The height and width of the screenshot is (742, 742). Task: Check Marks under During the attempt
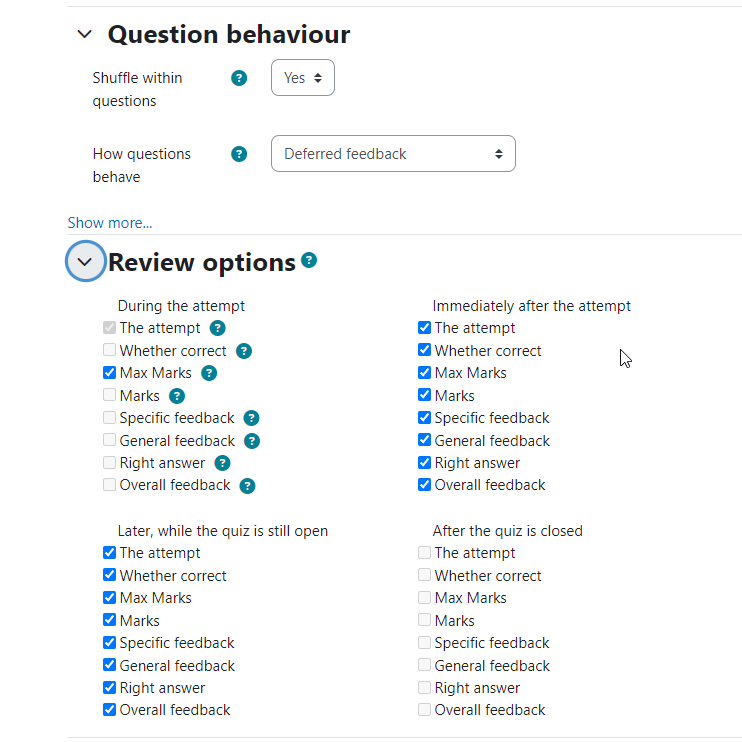[x=109, y=395]
